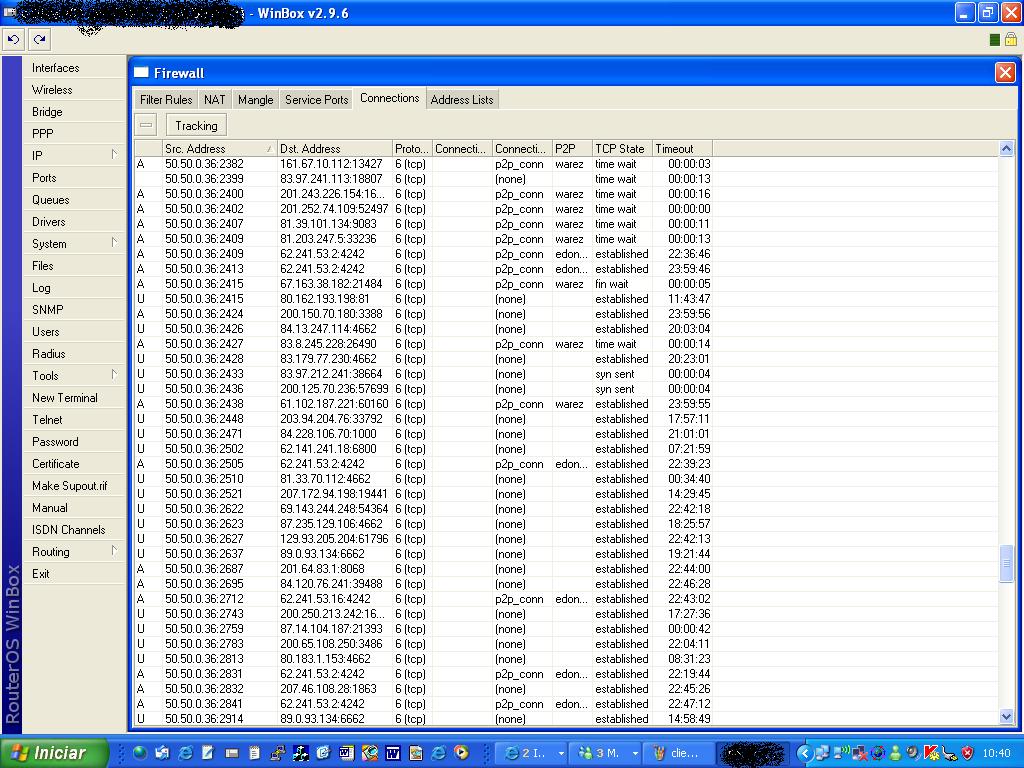Click the network connections tray icon
The width and height of the screenshot is (1024, 768).
click(822, 753)
